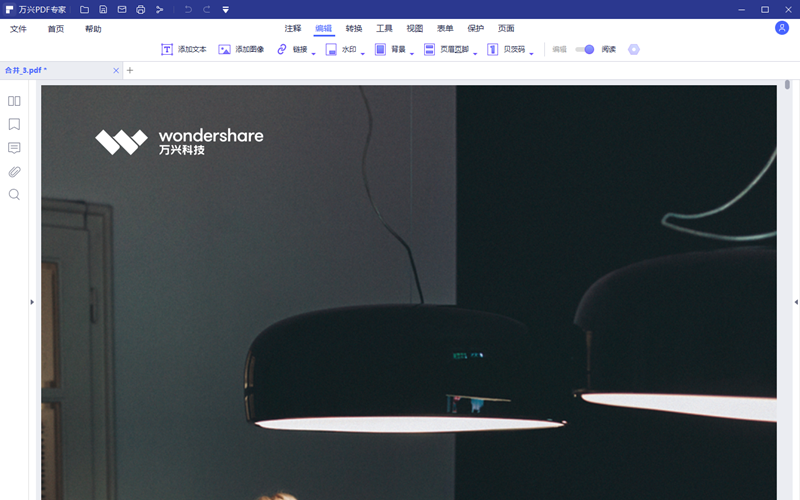
Task: Close the 合并_3.pdf document tab
Action: click(x=116, y=71)
